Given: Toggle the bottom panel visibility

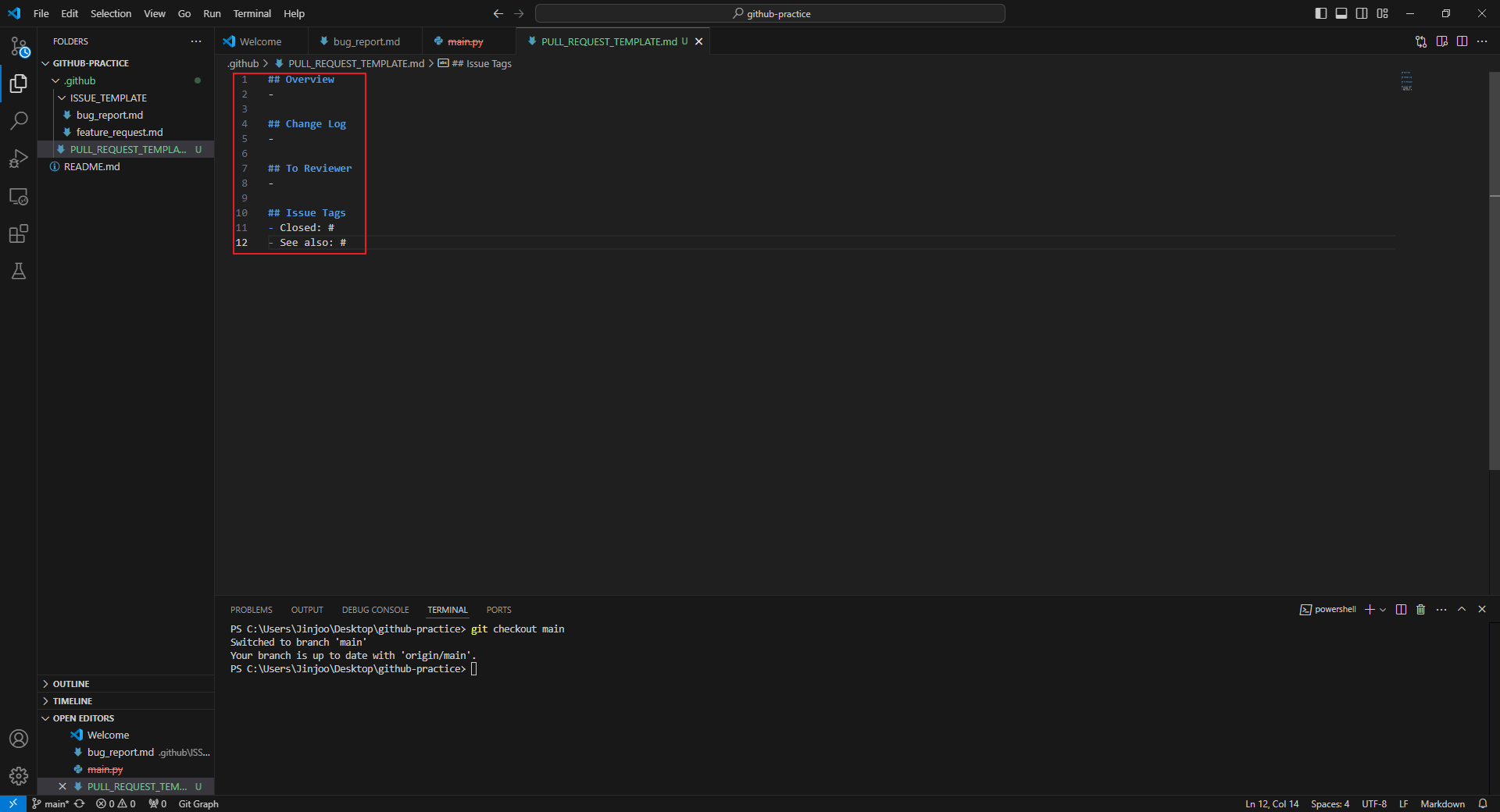Looking at the screenshot, I should (x=1341, y=13).
